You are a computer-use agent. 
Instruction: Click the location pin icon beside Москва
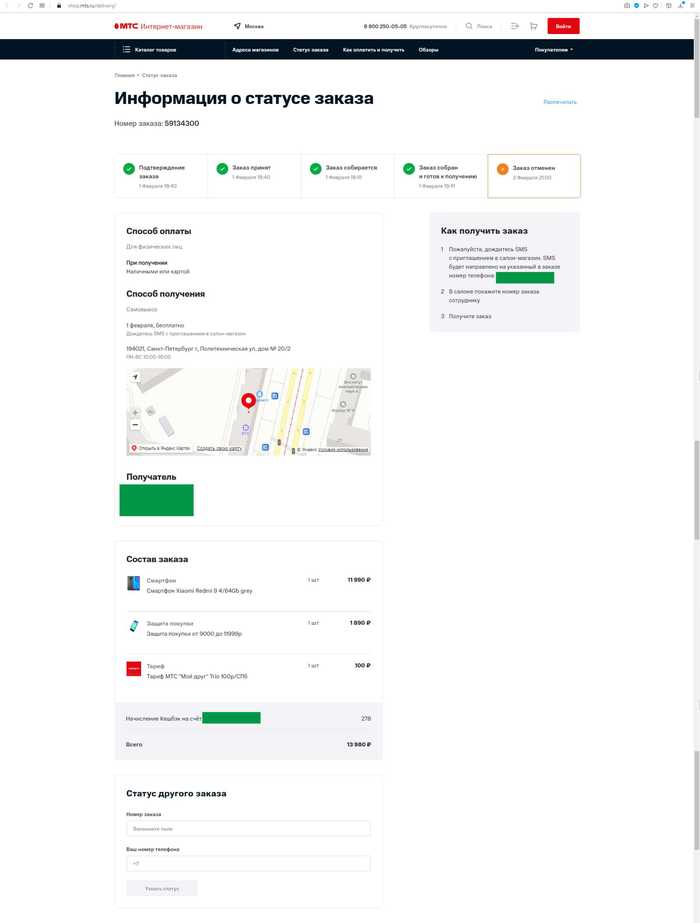pos(237,26)
